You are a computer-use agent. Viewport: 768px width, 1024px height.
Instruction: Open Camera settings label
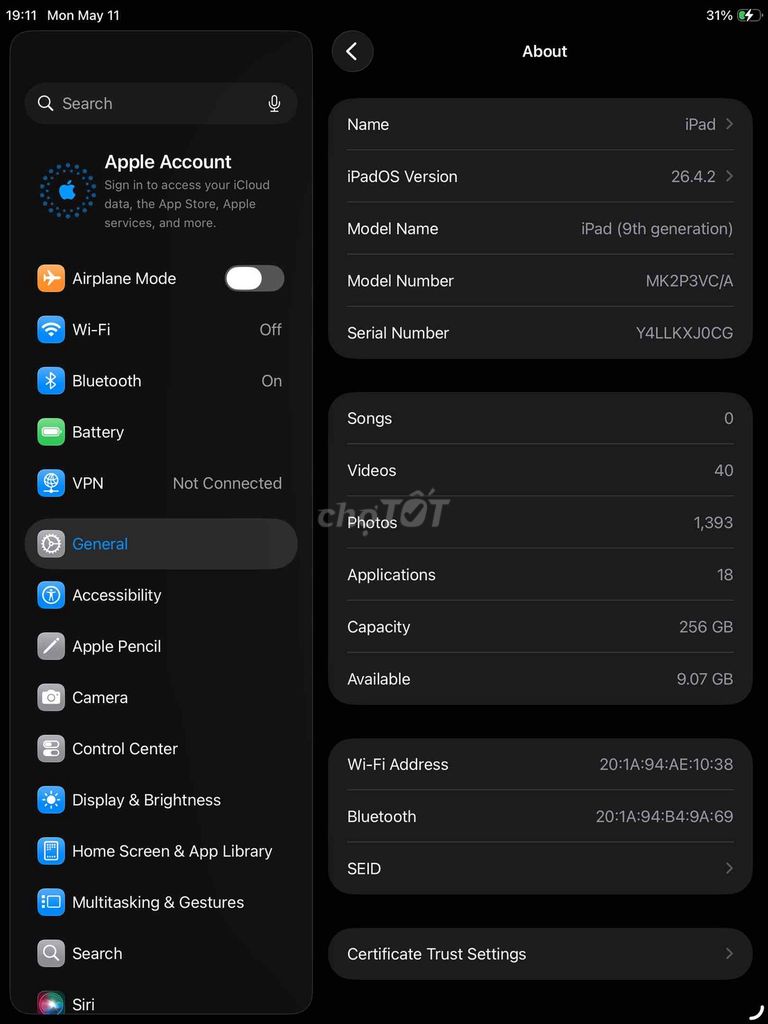click(x=100, y=697)
